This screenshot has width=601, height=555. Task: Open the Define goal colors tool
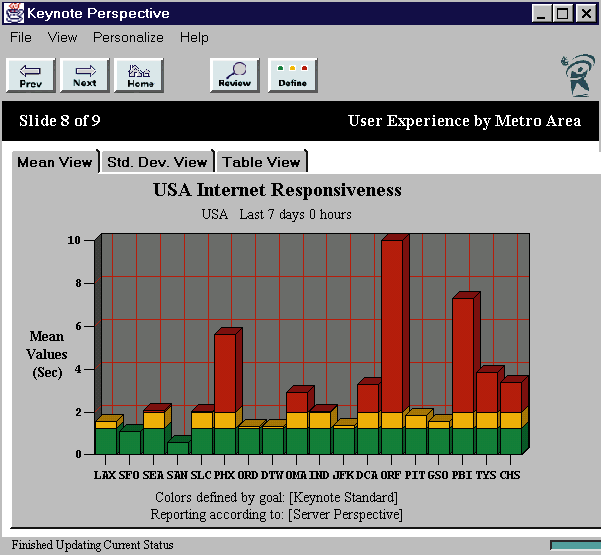[x=292, y=75]
